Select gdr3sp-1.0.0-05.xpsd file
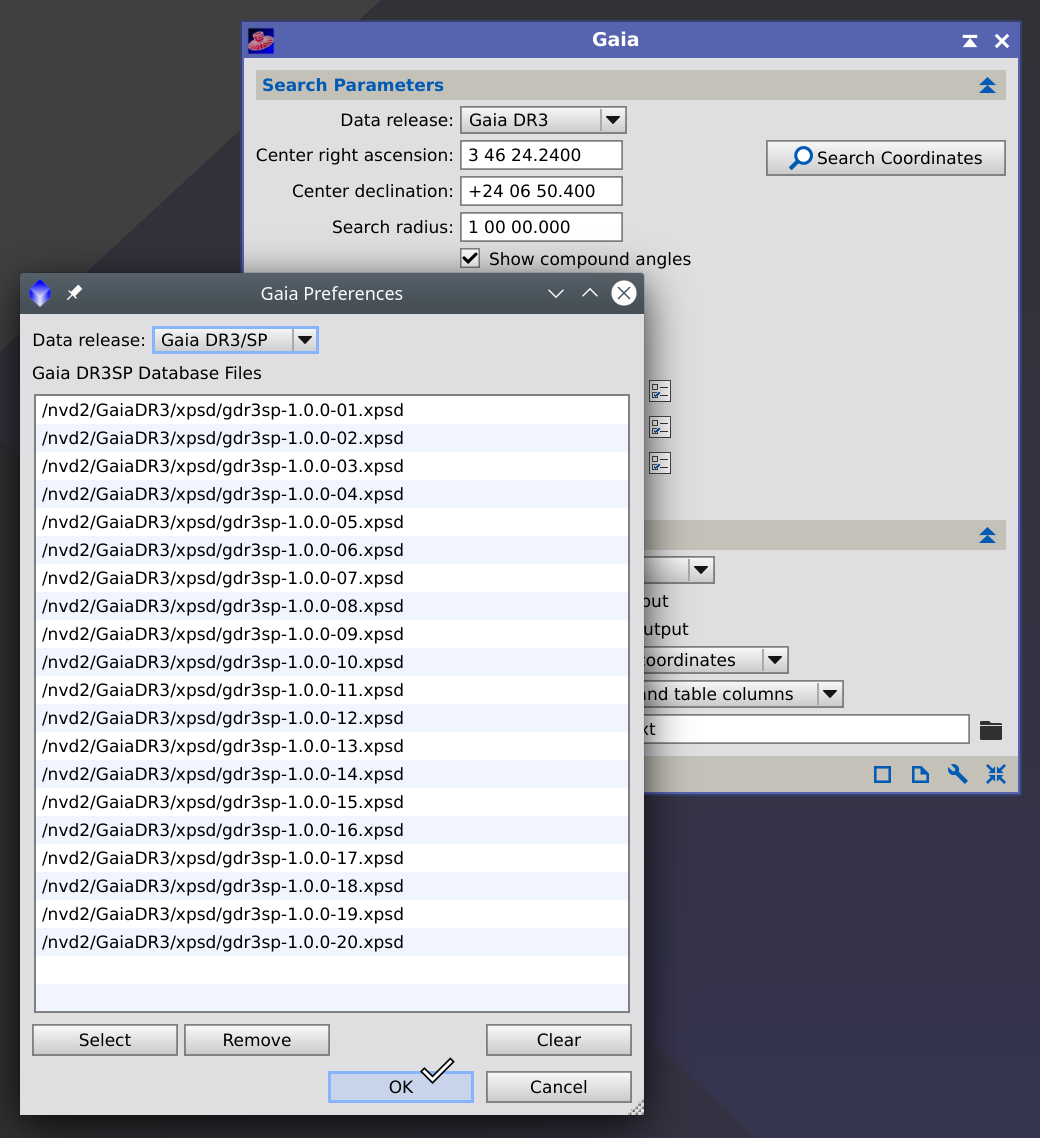 point(332,523)
